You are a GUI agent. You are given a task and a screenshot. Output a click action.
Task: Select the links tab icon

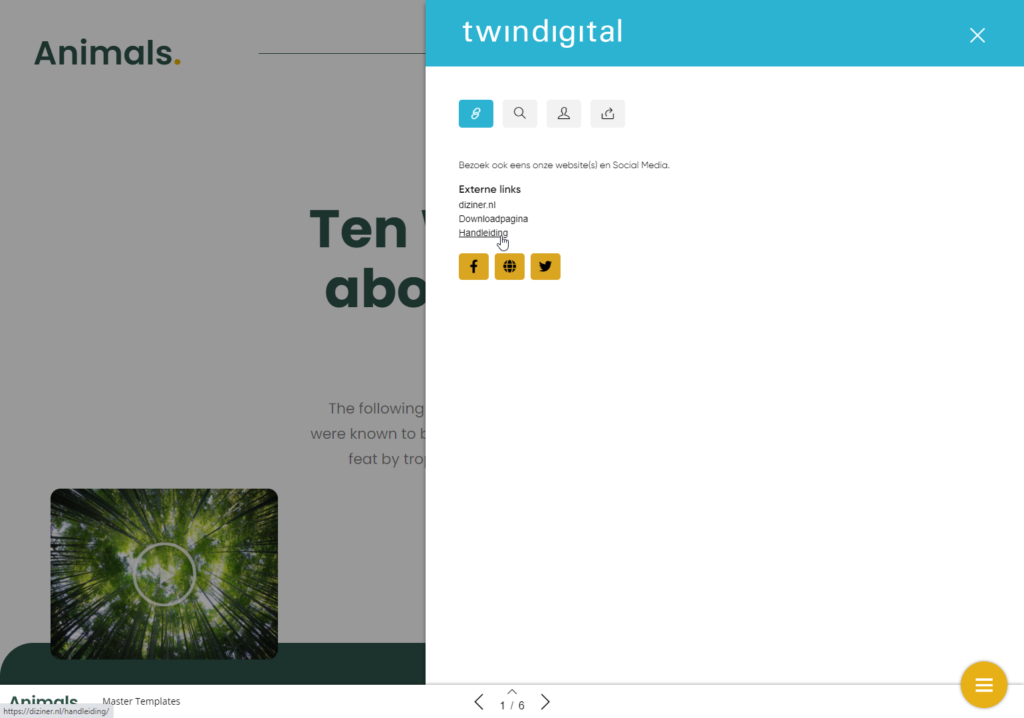[x=475, y=114]
